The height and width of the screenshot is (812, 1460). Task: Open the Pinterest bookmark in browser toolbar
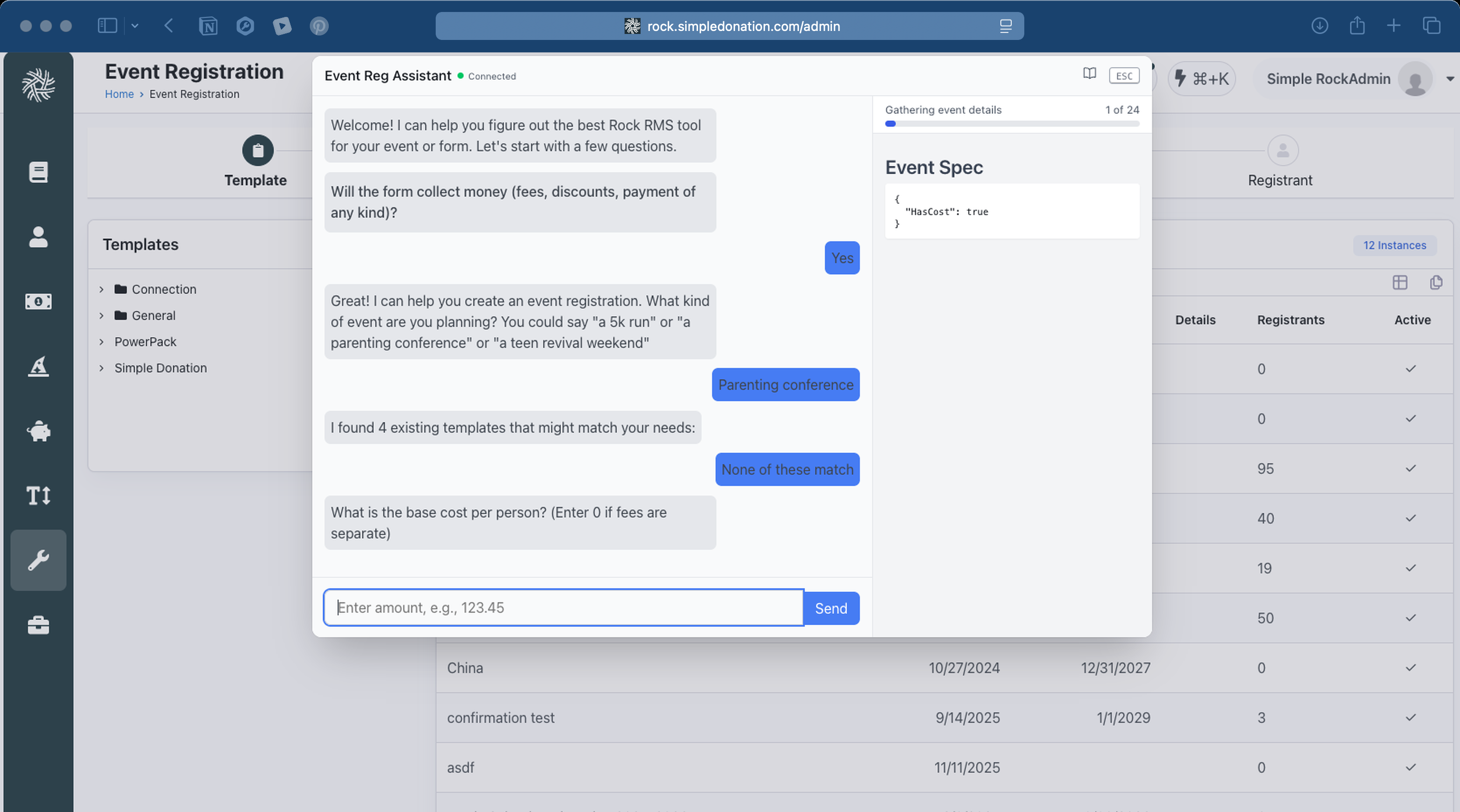tap(319, 26)
